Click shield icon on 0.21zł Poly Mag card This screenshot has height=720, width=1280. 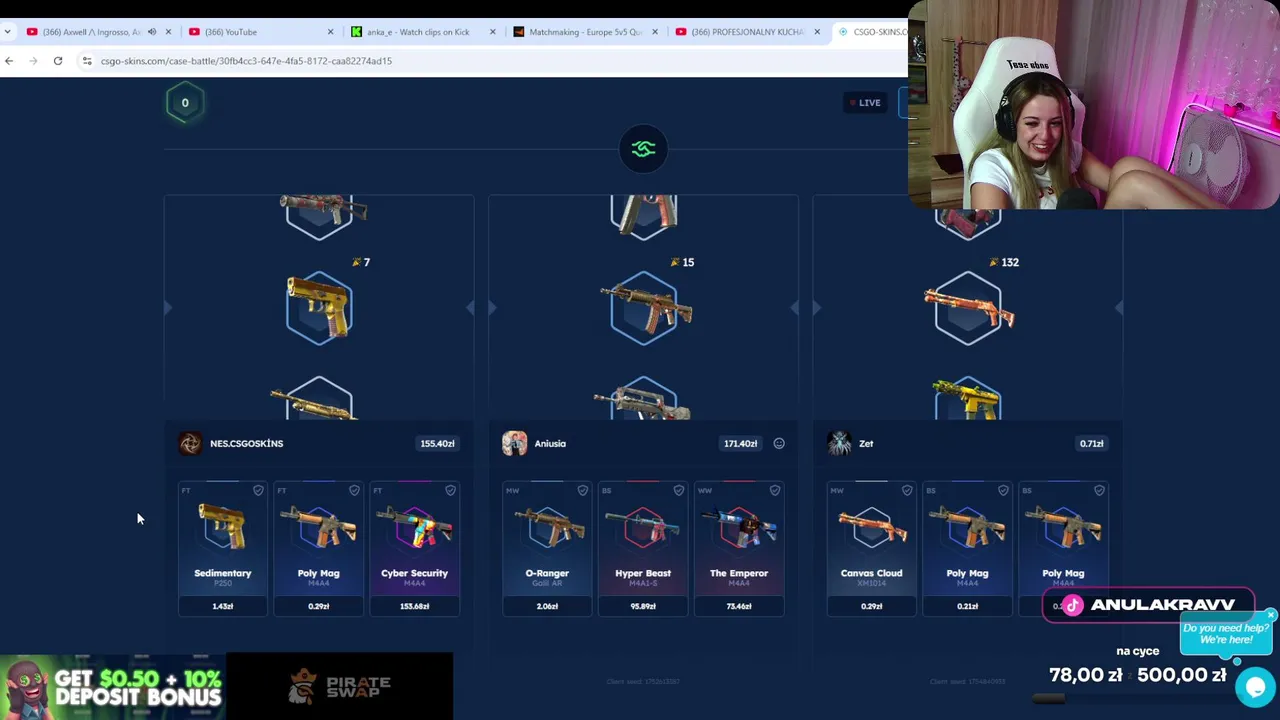[x=1003, y=490]
